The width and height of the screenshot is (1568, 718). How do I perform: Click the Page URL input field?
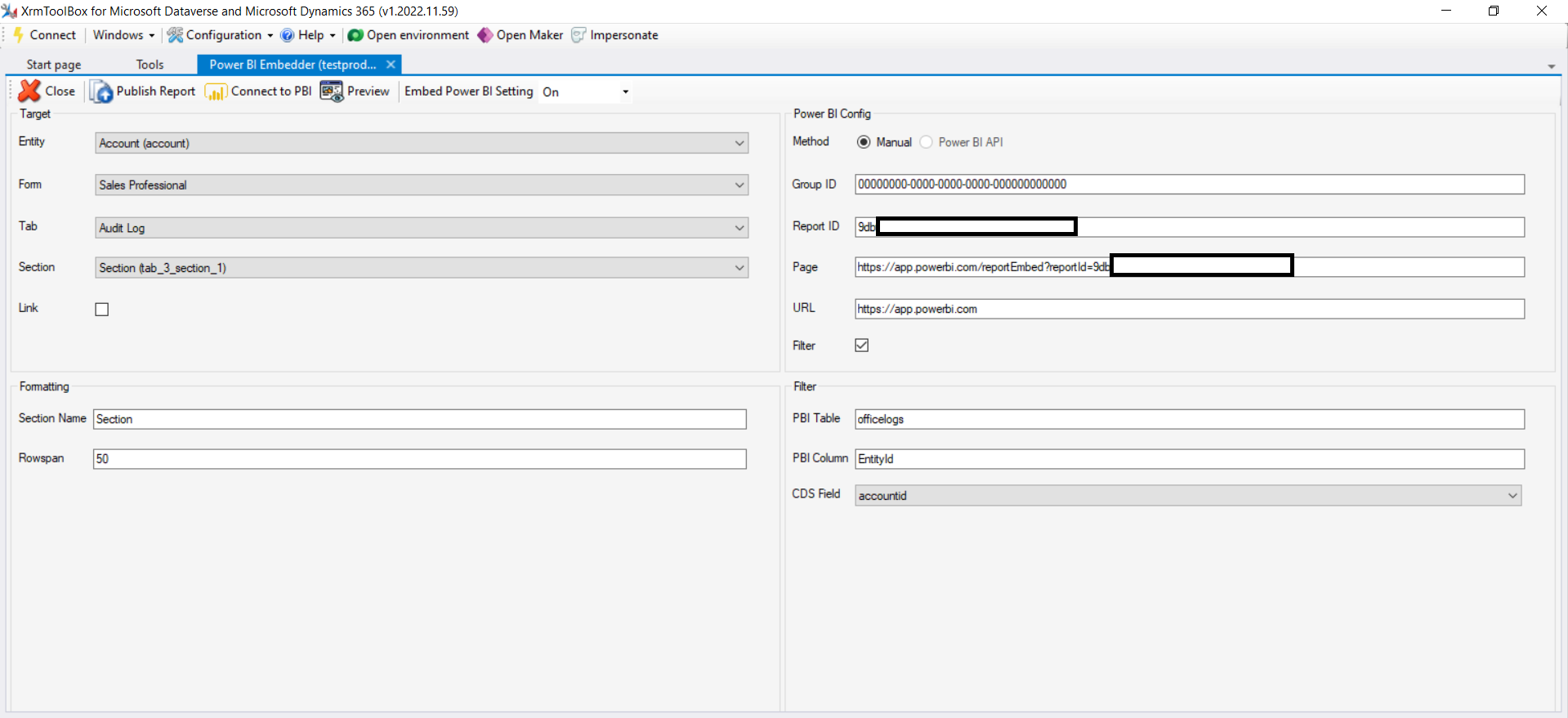pos(1190,267)
